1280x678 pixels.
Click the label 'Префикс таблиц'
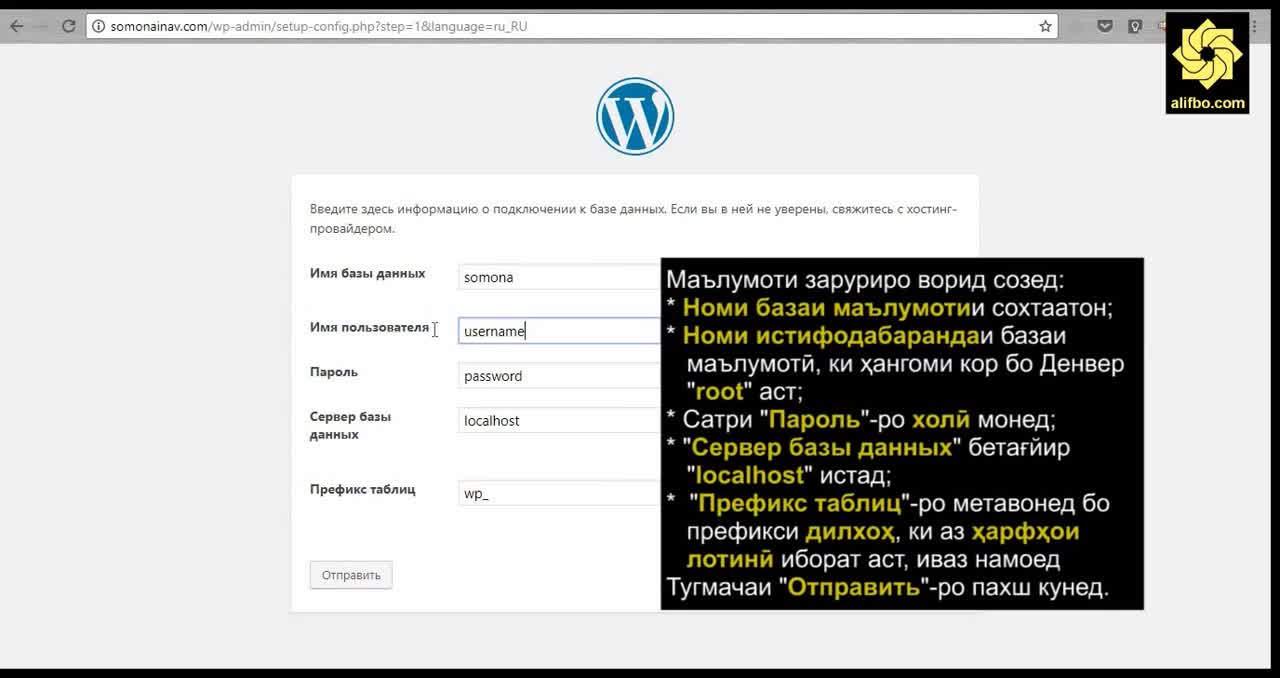(x=362, y=489)
